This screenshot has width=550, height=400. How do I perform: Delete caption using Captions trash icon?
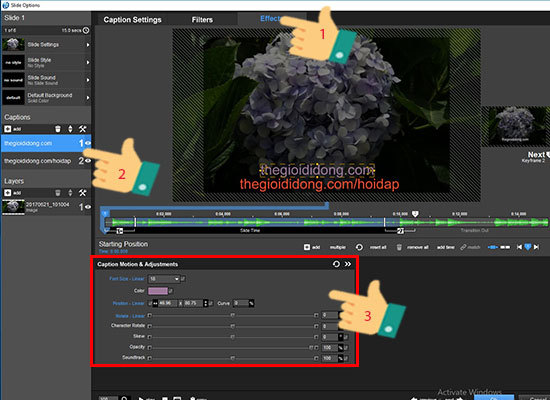(x=58, y=129)
